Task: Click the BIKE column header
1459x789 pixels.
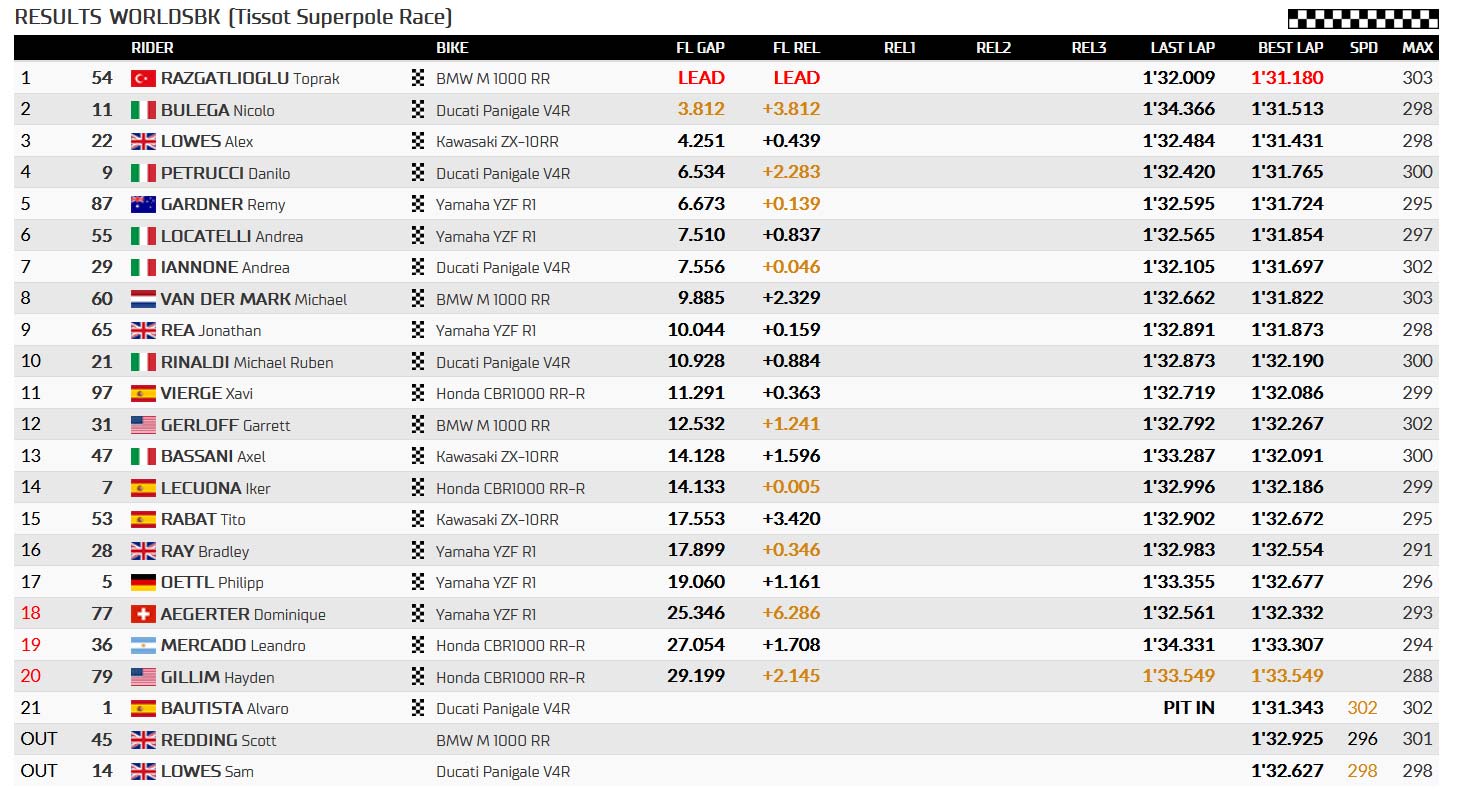Action: 452,47
